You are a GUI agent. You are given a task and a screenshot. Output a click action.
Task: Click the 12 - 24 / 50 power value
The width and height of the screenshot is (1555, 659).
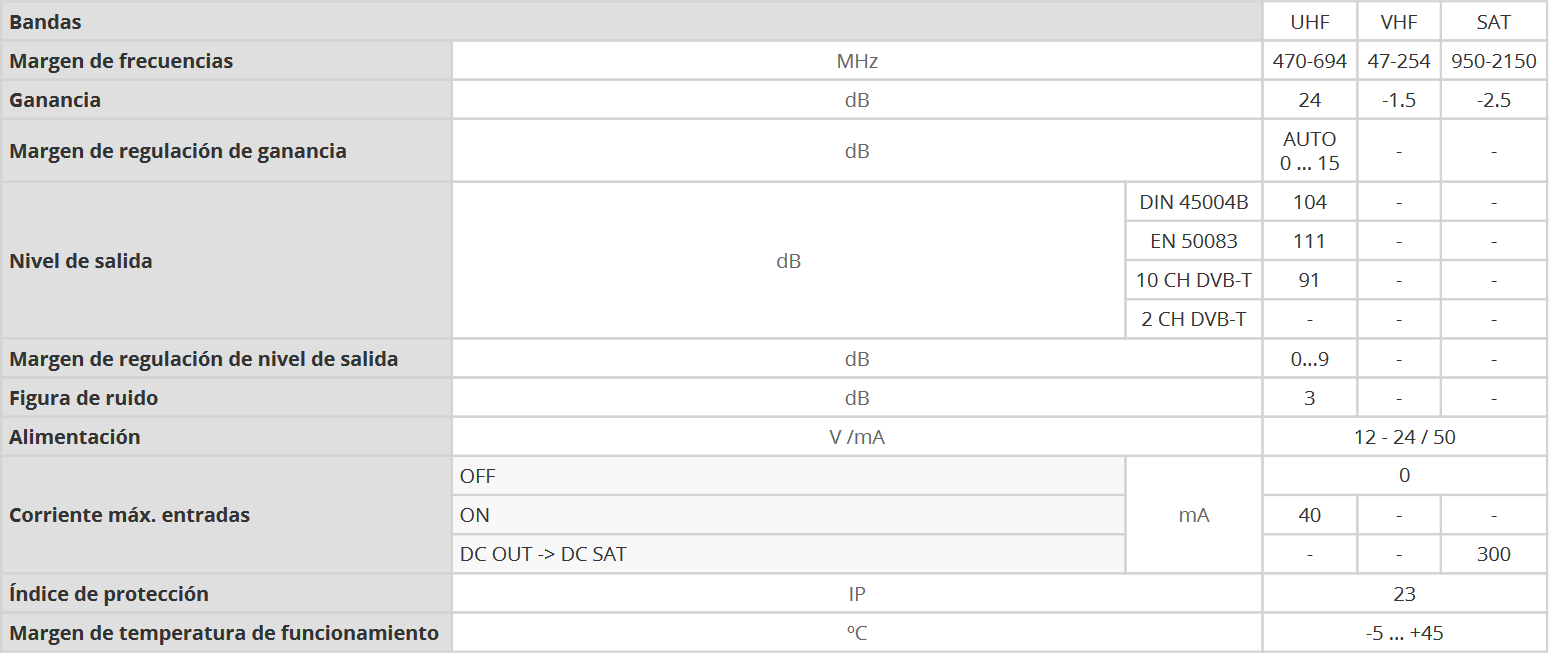click(1404, 437)
